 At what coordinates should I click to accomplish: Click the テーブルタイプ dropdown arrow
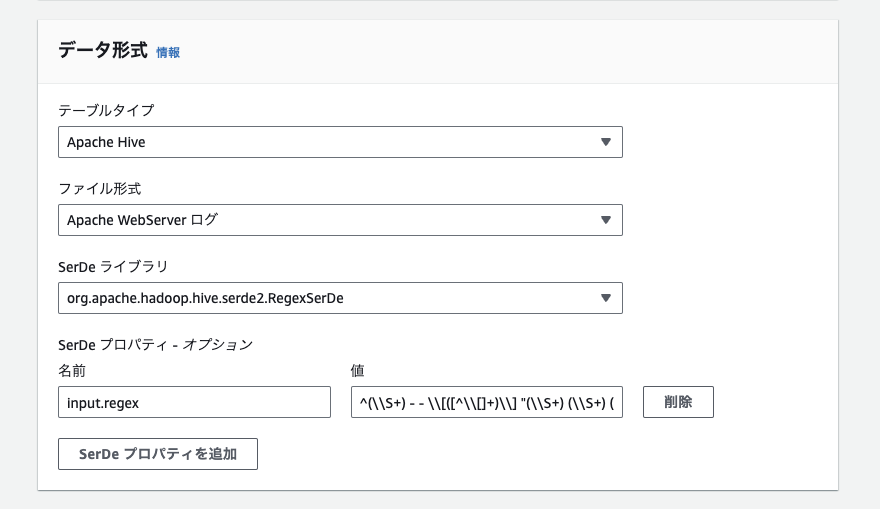(x=606, y=142)
